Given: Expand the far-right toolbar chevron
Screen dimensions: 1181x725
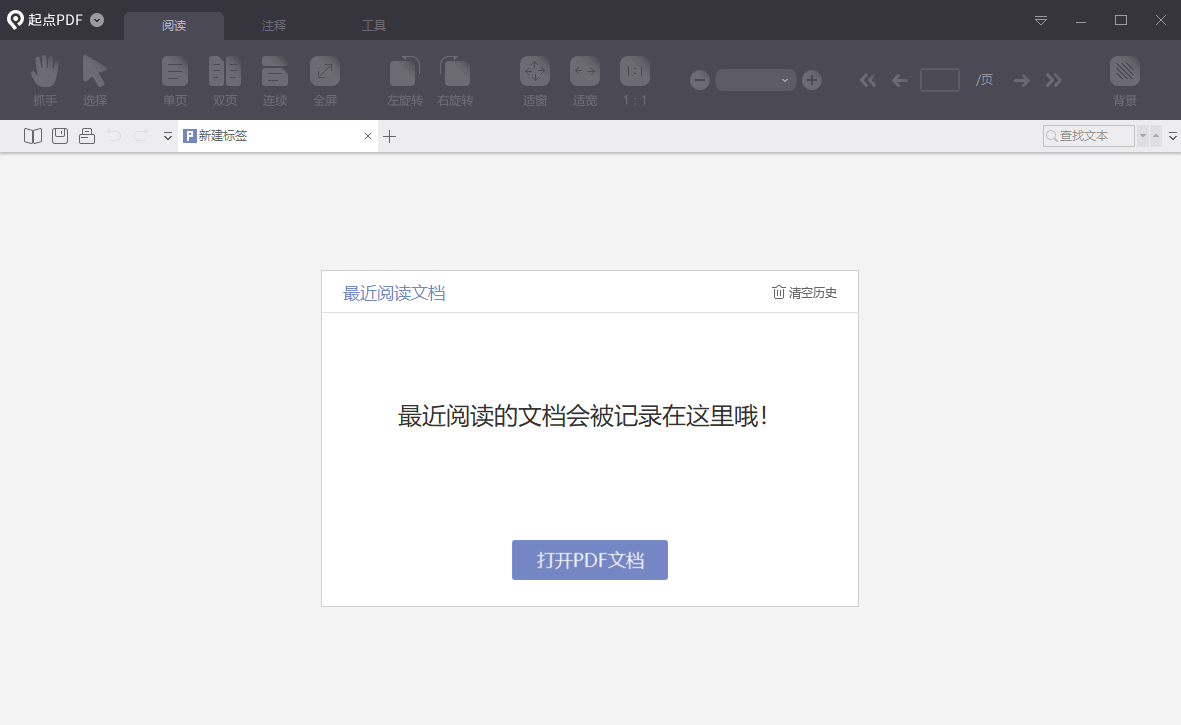Looking at the screenshot, I should tap(1173, 136).
